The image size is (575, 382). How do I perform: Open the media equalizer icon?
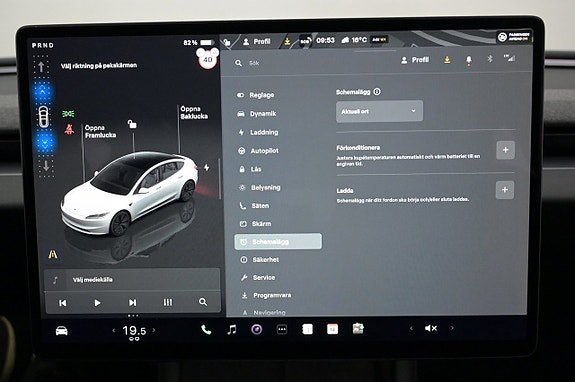click(168, 302)
